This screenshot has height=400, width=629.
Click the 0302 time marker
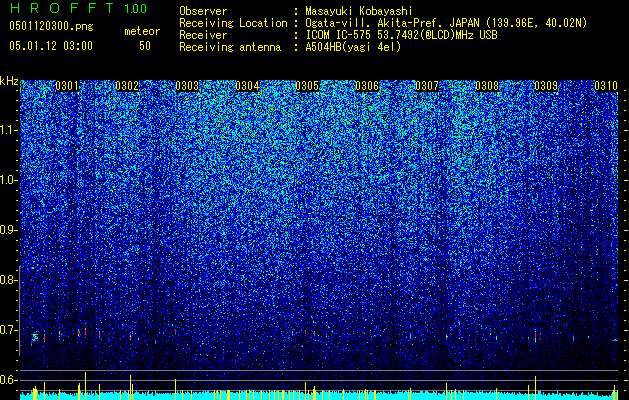click(127, 86)
